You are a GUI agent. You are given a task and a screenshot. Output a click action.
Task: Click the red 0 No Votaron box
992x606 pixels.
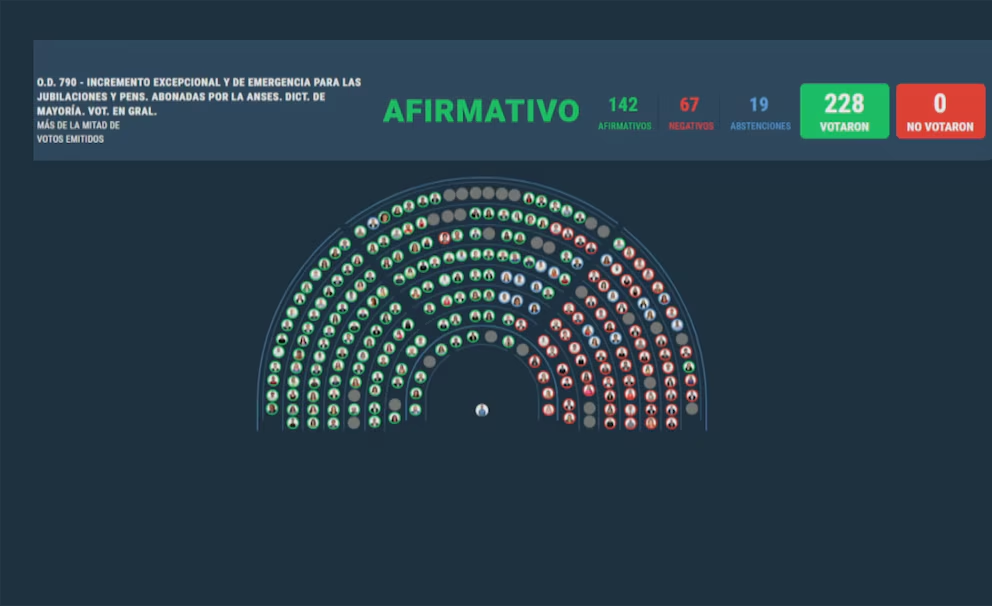coord(940,111)
